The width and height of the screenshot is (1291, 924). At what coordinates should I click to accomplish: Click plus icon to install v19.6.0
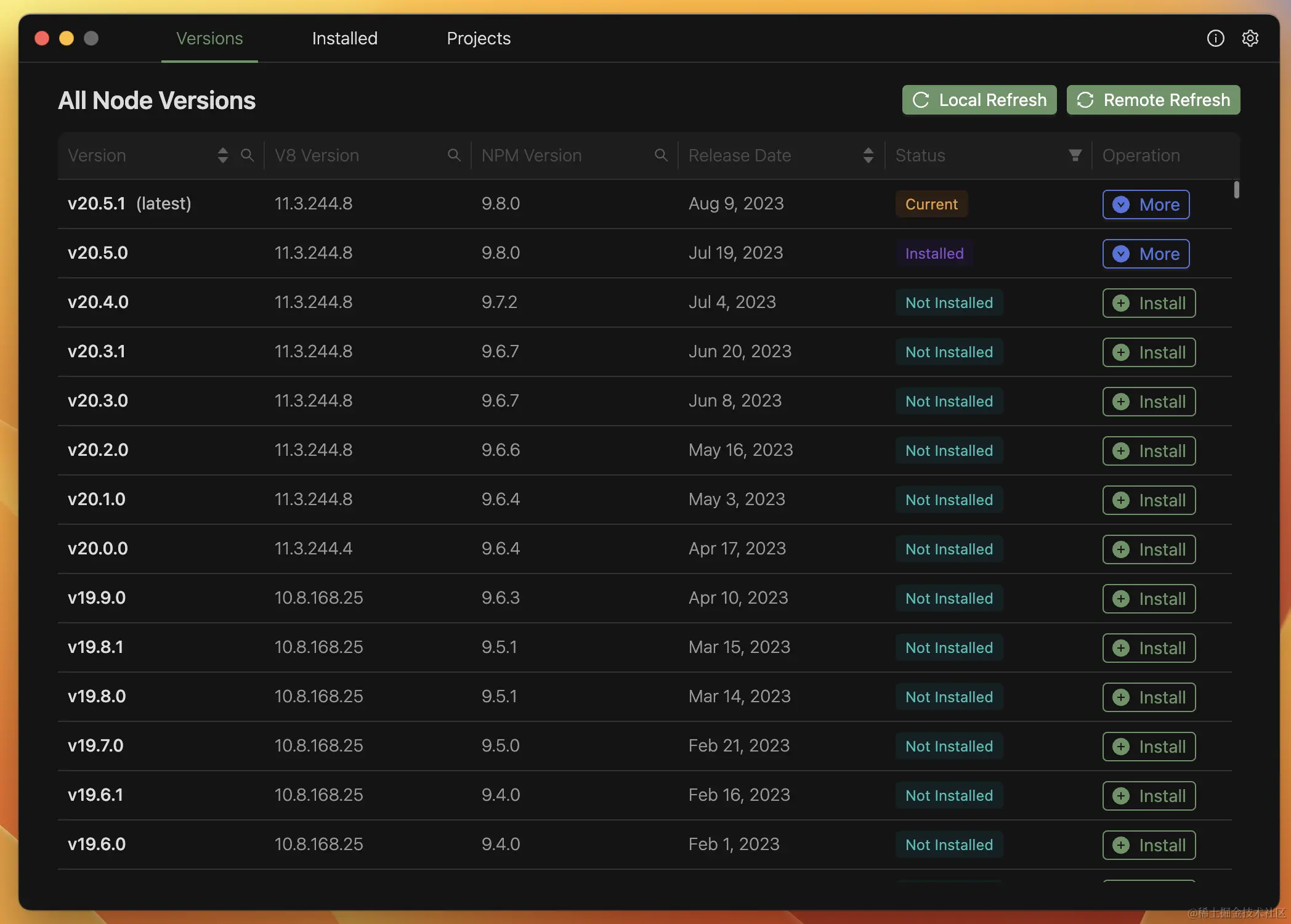tap(1121, 845)
